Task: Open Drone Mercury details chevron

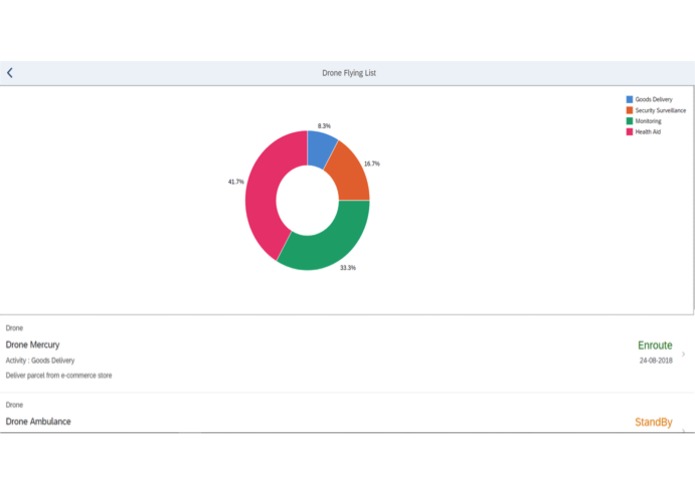Action: tap(683, 354)
